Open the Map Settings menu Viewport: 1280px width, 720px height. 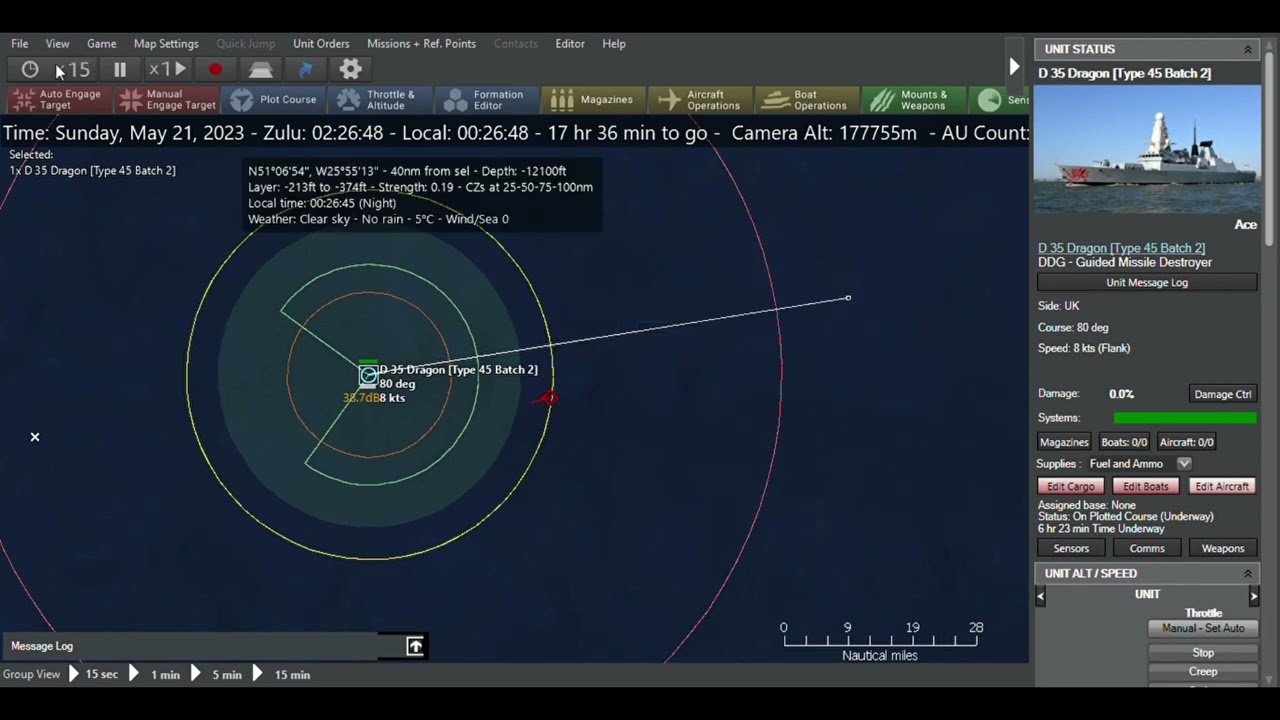tap(166, 44)
